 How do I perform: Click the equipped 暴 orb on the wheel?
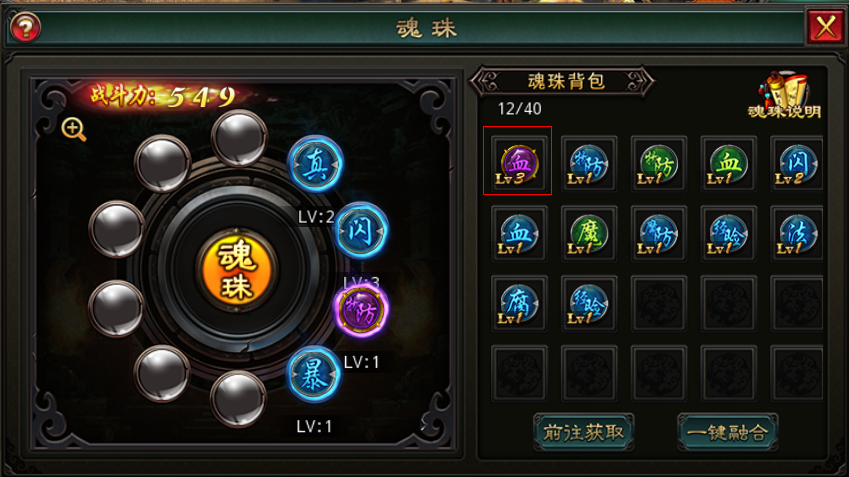coord(314,374)
